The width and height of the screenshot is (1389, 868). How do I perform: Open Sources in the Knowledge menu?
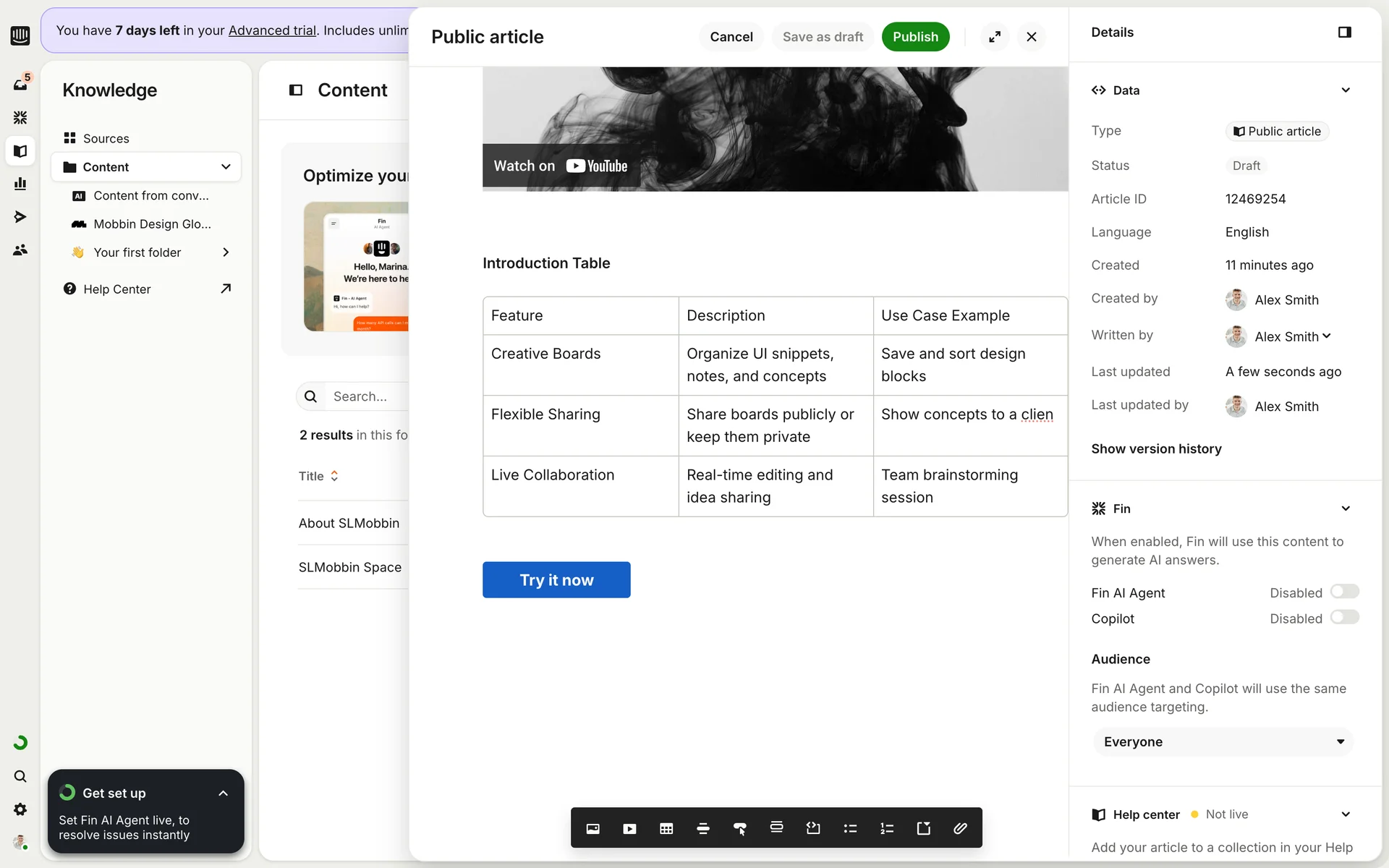coord(106,138)
